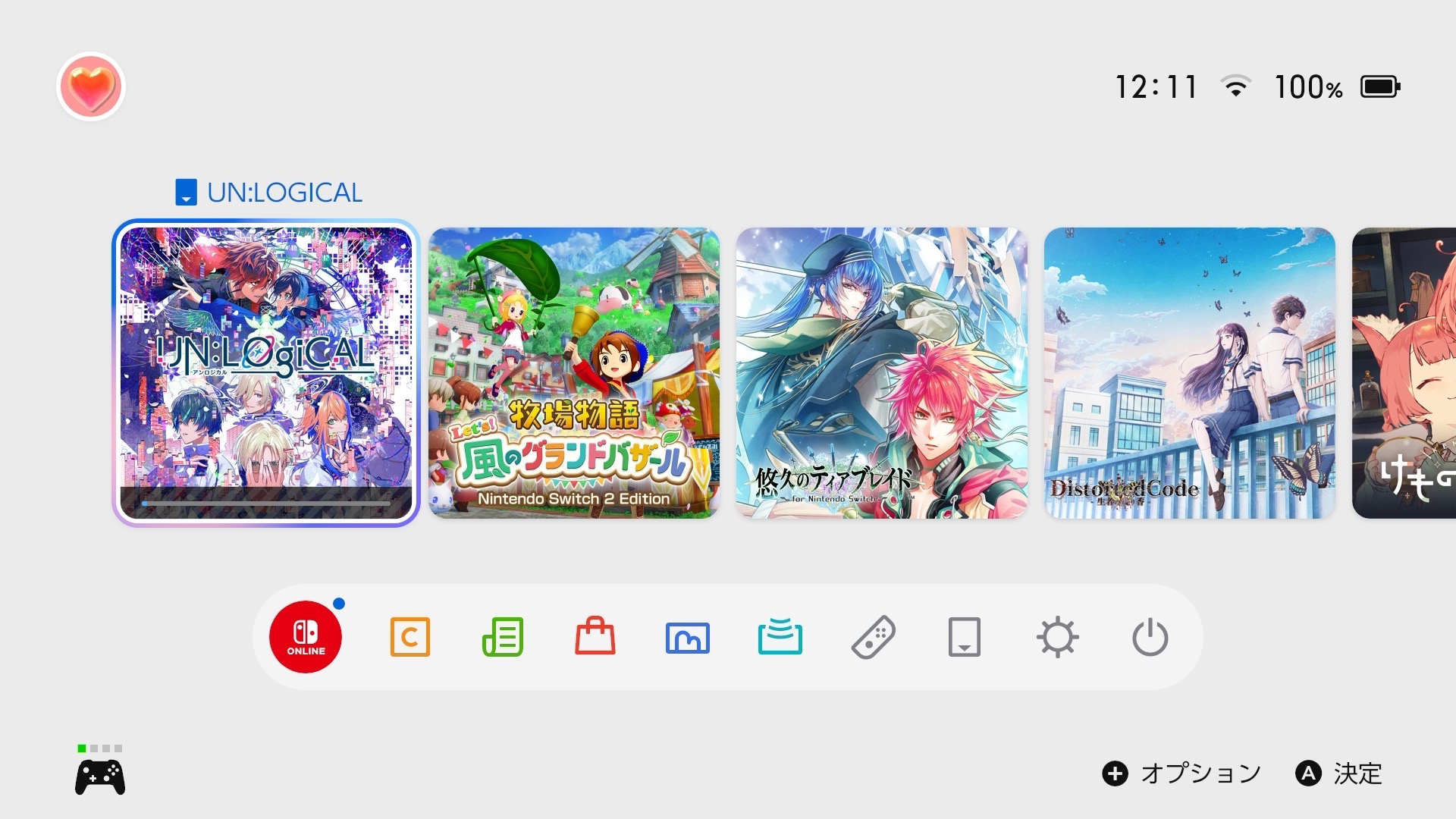This screenshot has height=819, width=1456.
Task: Click the download progress bar on UN:LOGICAL
Action: [266, 503]
